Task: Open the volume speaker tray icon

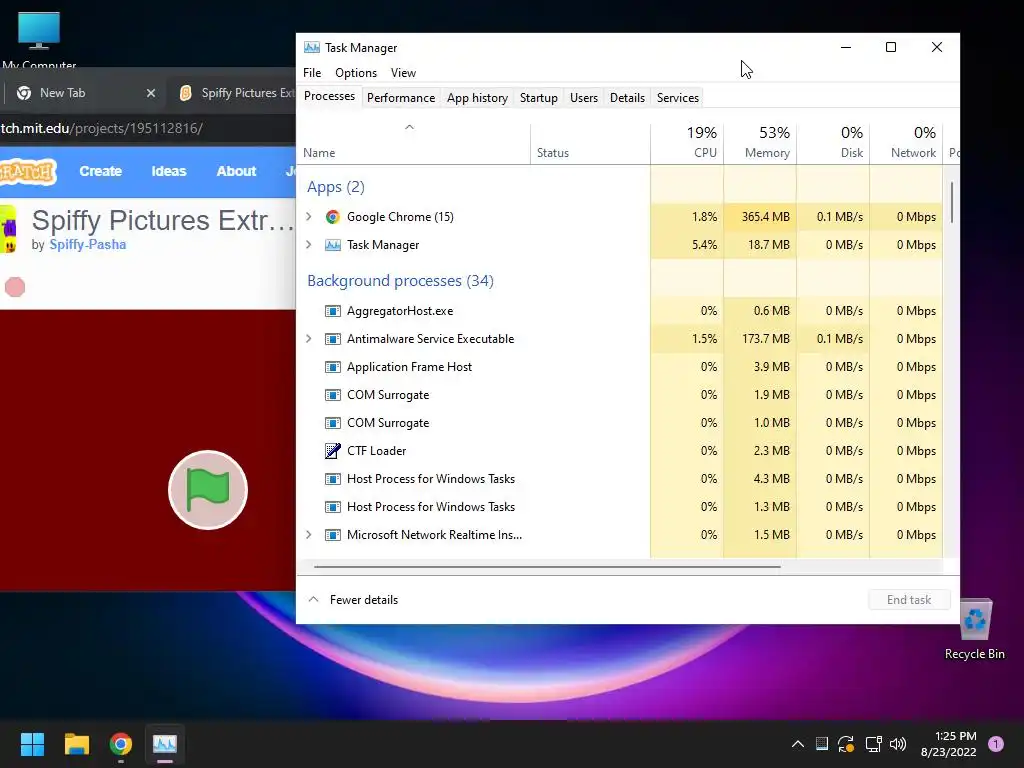Action: click(898, 744)
